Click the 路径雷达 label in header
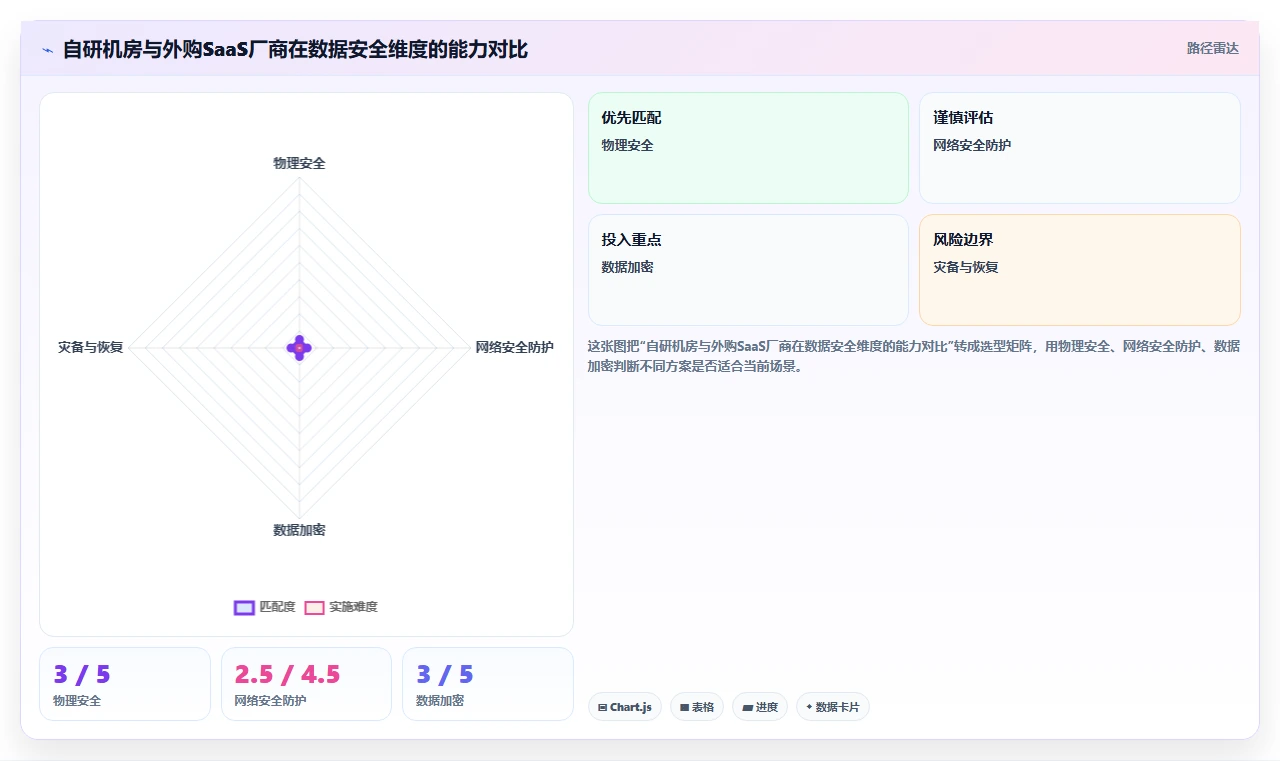 1212,48
